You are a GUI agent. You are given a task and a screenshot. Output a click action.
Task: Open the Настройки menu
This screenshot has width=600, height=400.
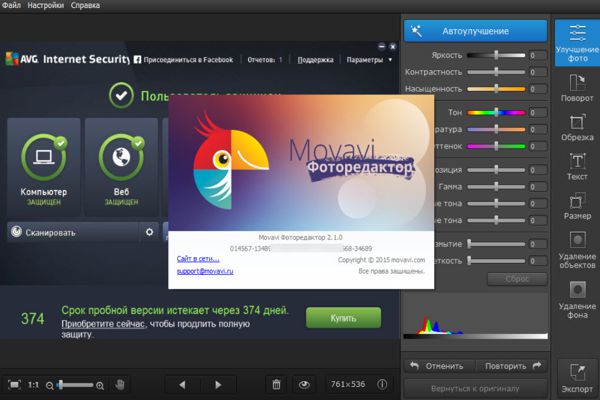tap(46, 5)
